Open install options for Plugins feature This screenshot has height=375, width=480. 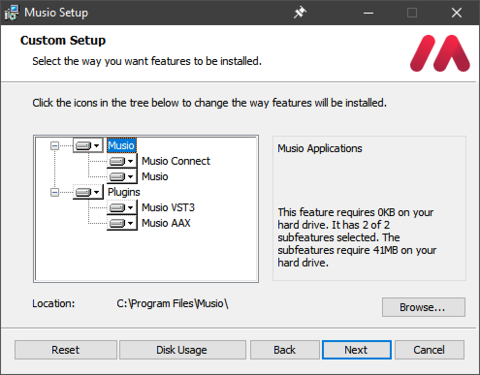click(88, 192)
